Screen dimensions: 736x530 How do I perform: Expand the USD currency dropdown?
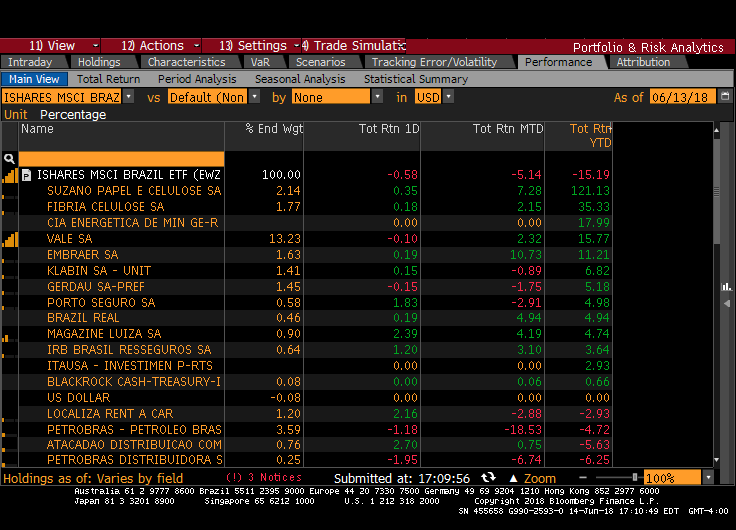[x=449, y=97]
